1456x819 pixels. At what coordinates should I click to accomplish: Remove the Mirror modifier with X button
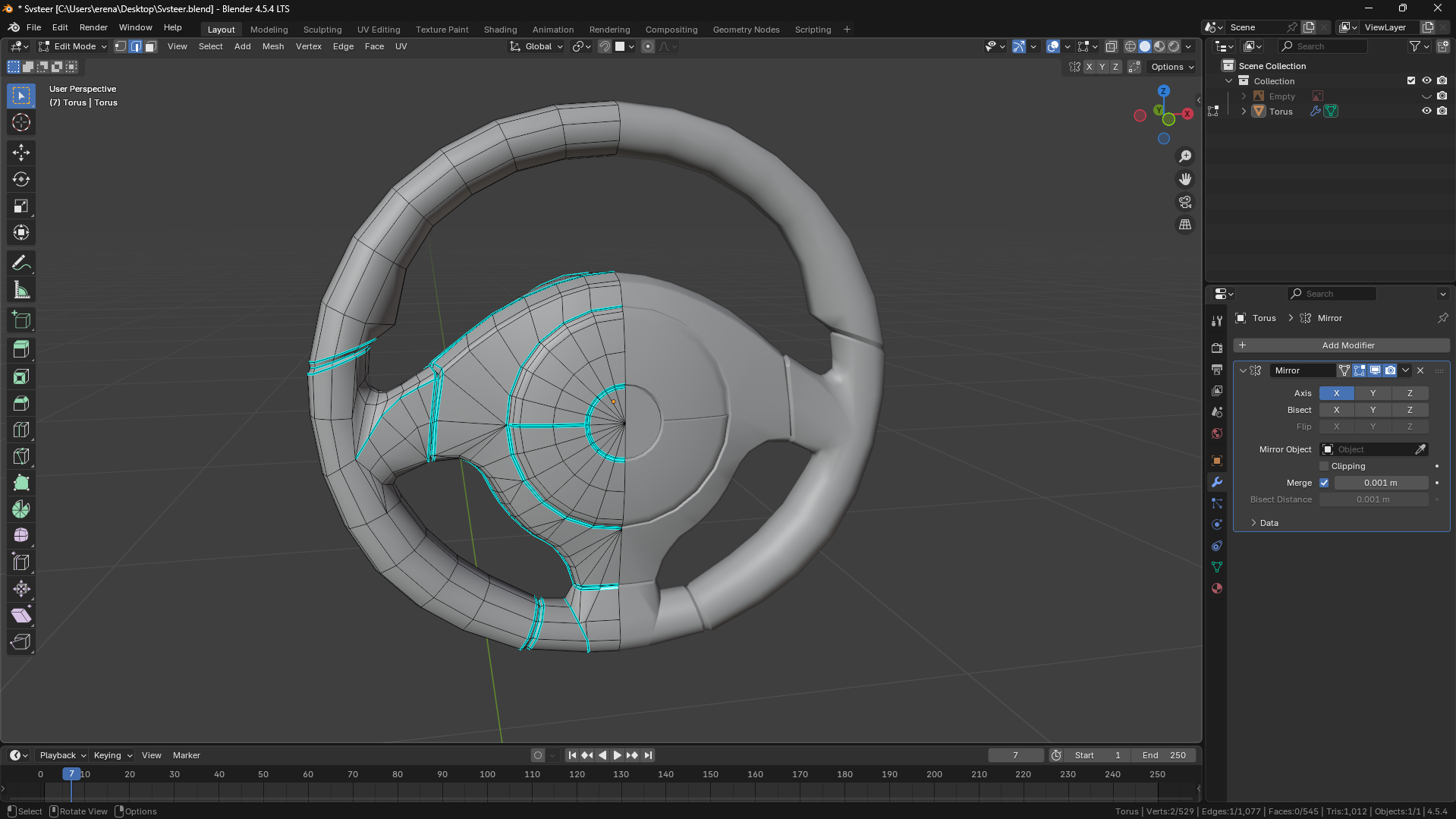click(x=1420, y=370)
